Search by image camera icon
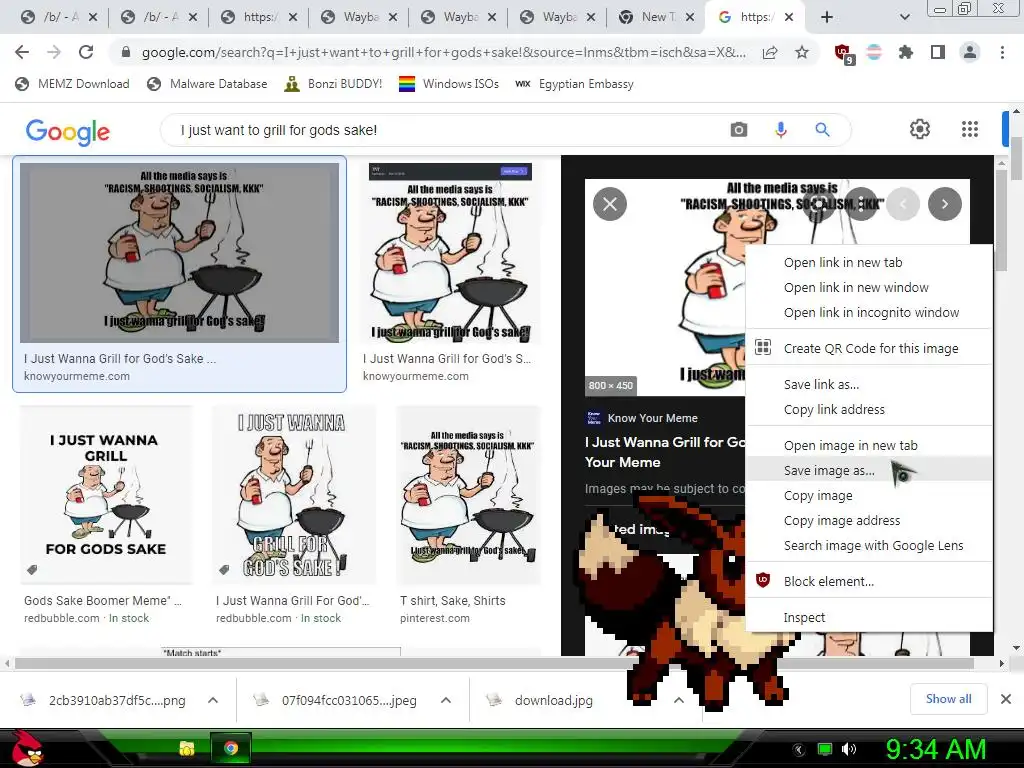This screenshot has width=1024, height=768. 739,129
